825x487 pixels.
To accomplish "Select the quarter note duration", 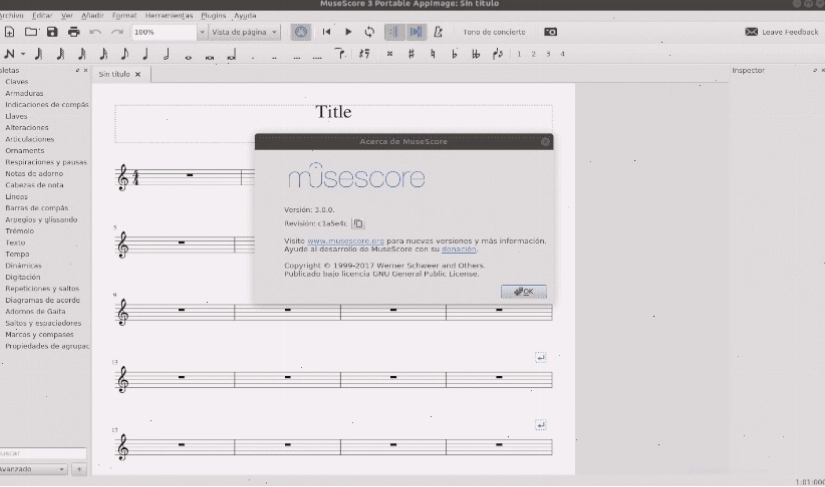I will click(x=146, y=54).
